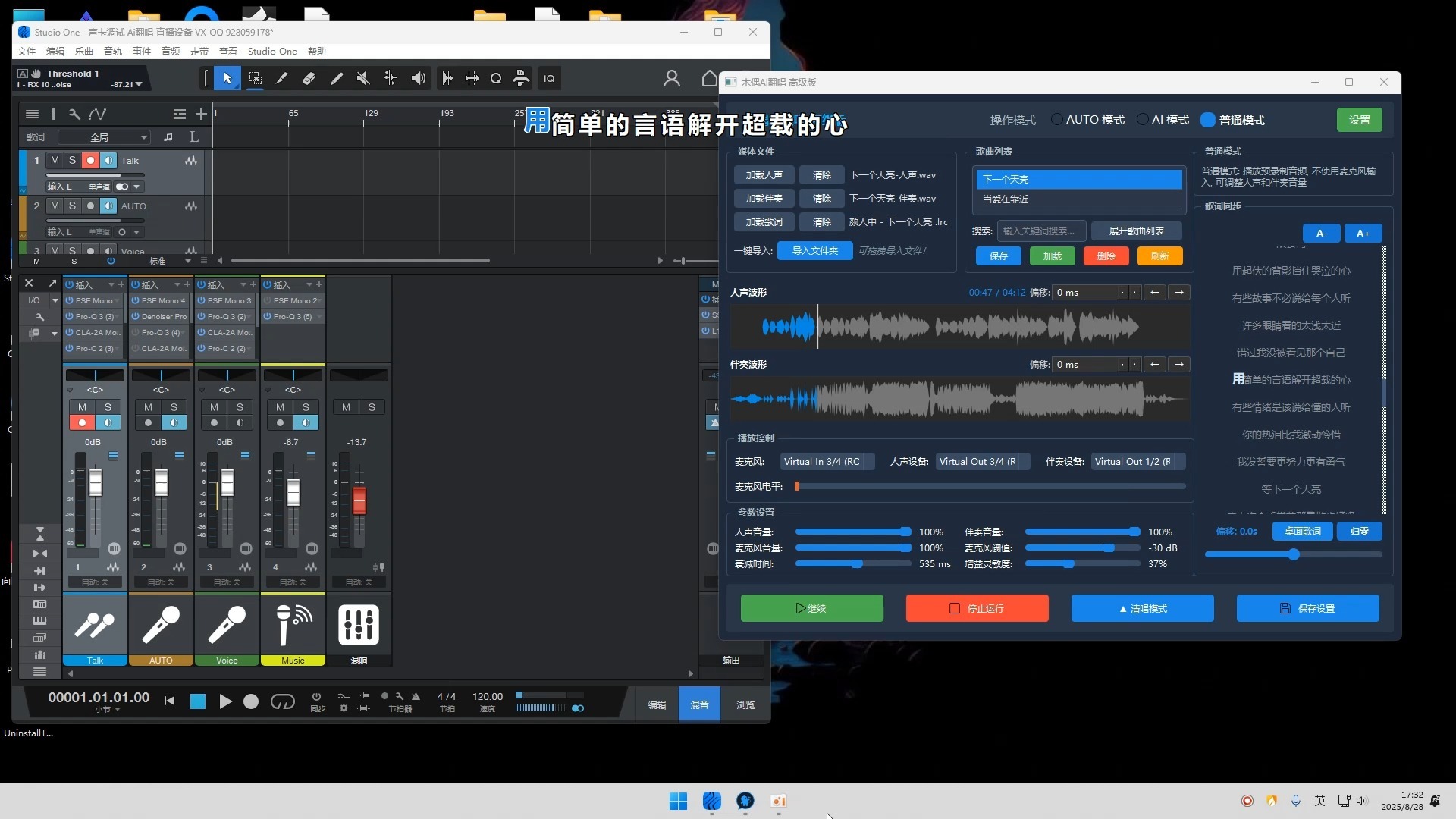The height and width of the screenshot is (819, 1456).
Task: Click the green 设置 button
Action: coord(1359,120)
